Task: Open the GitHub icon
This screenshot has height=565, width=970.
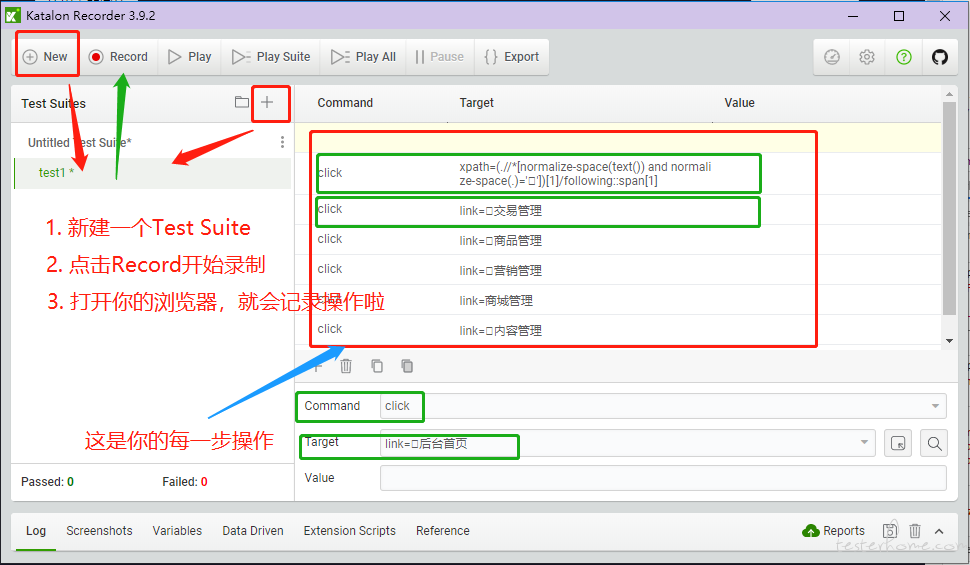Action: click(940, 58)
